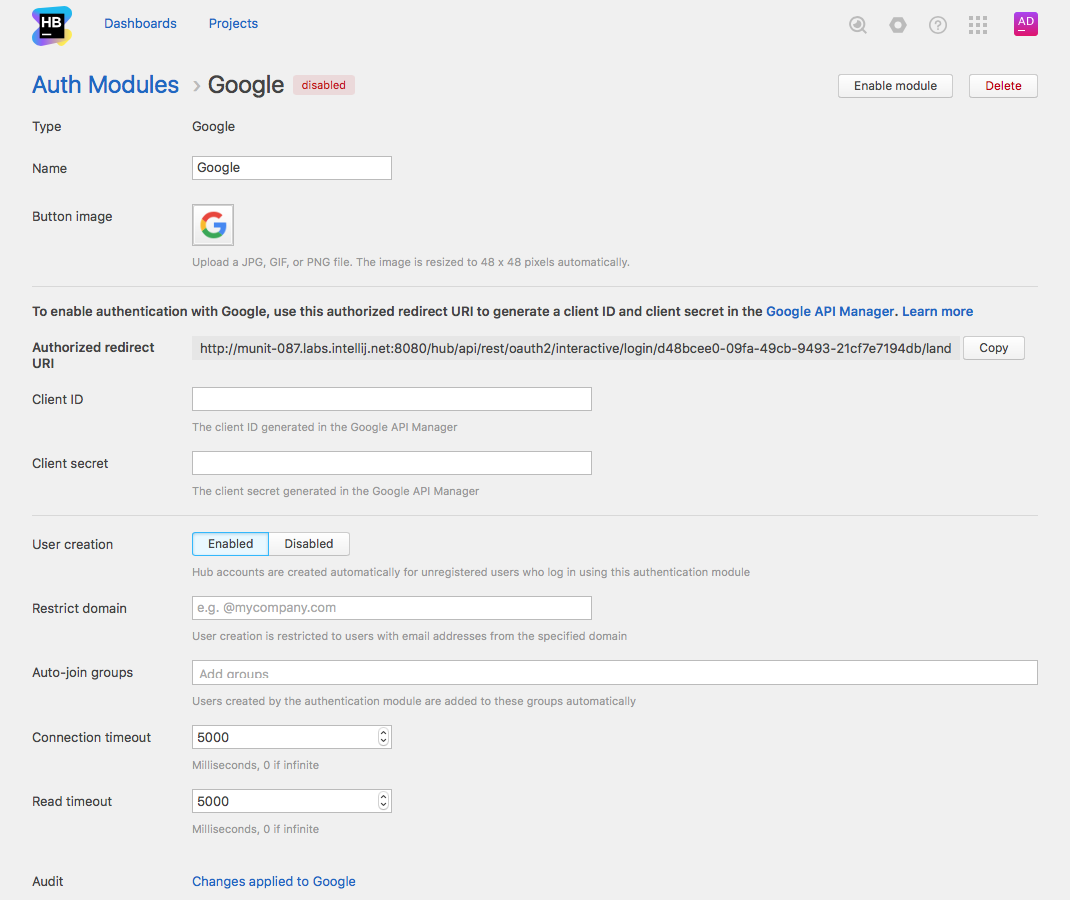Click the Hub logo icon

pos(52,25)
